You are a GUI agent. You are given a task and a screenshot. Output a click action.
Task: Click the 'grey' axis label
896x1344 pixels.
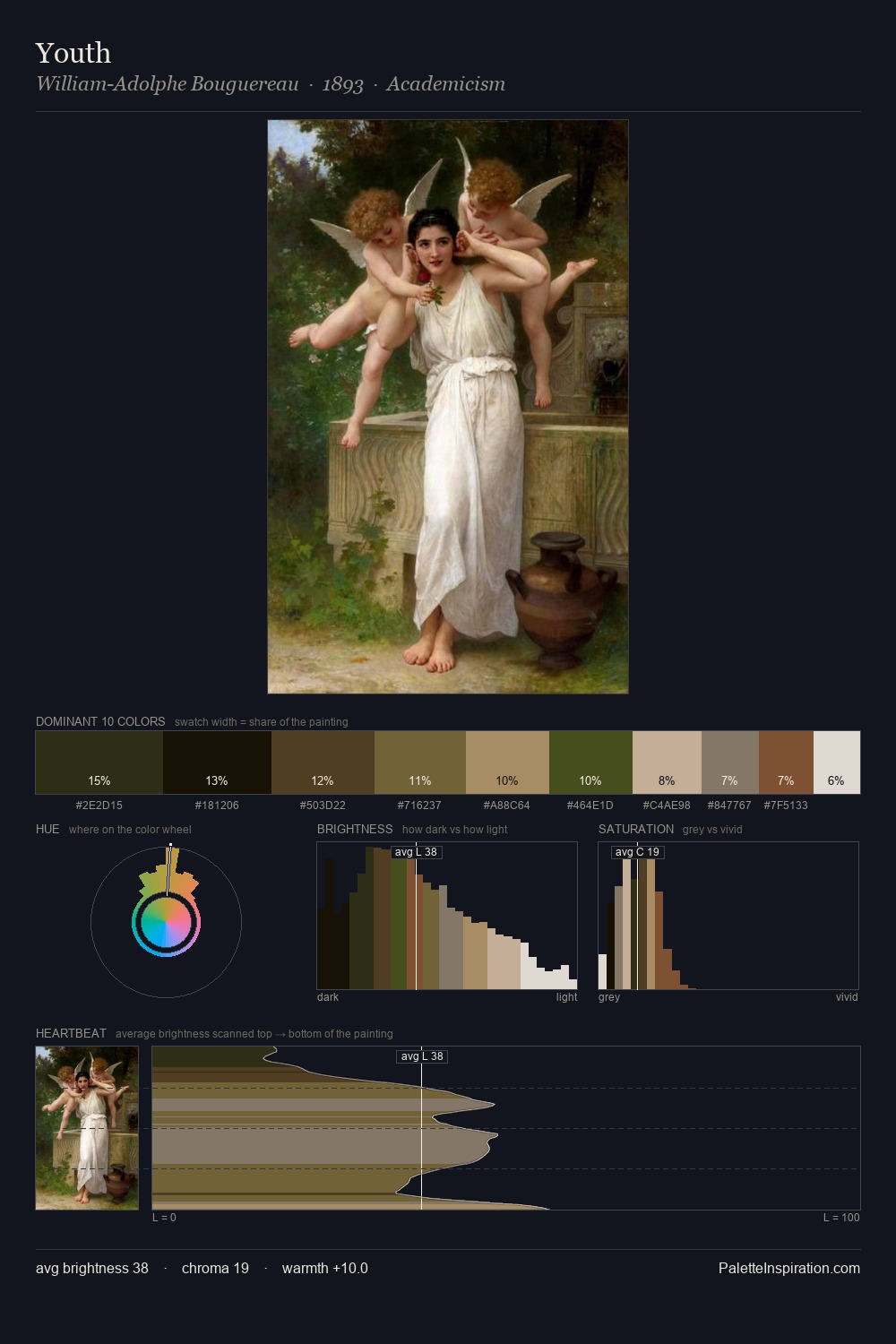609,997
